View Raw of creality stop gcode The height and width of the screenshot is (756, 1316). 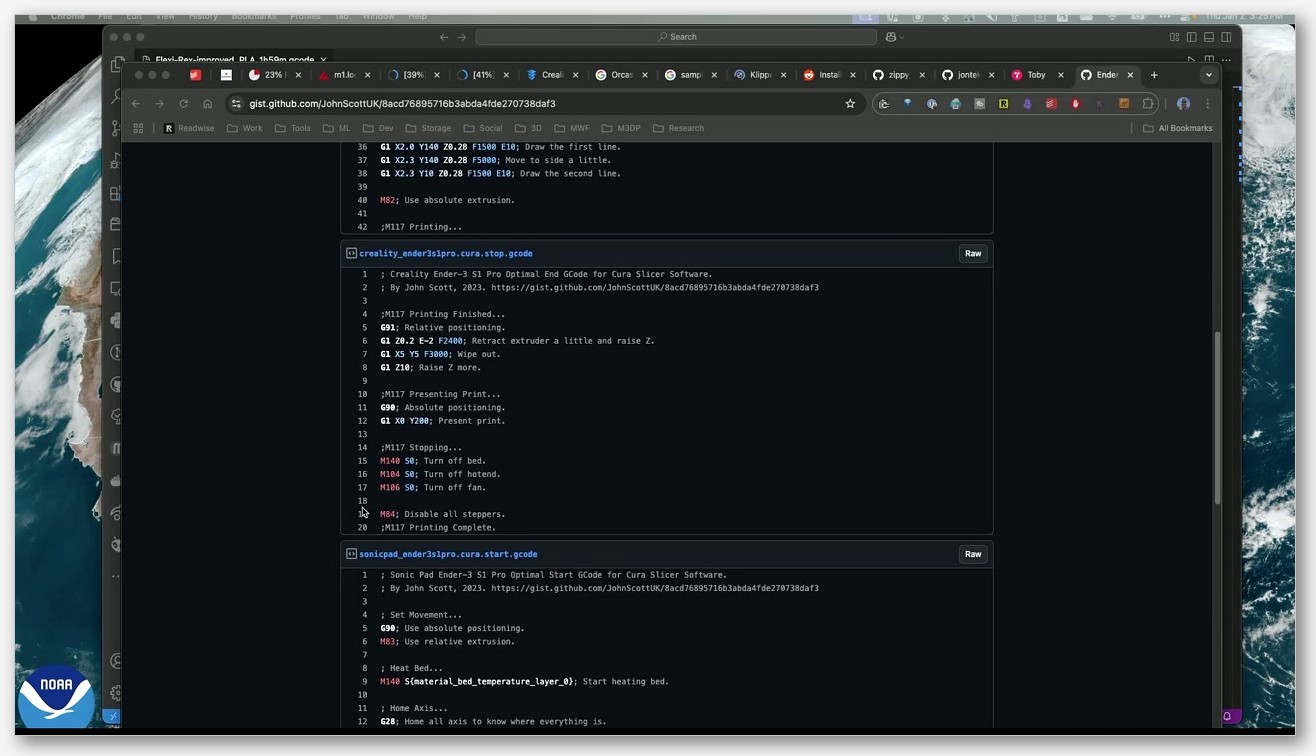coord(973,253)
